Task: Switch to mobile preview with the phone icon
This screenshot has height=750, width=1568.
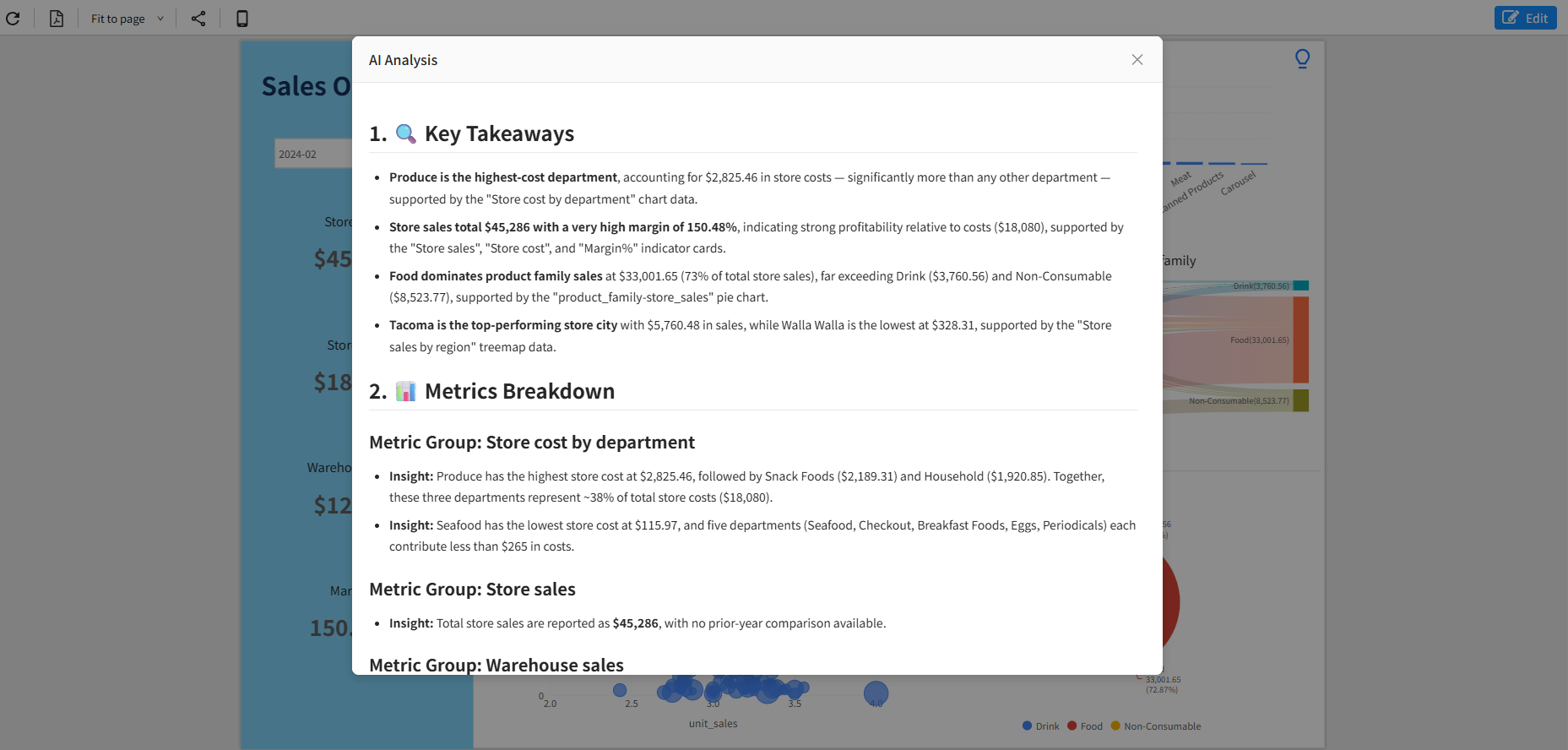Action: click(242, 19)
